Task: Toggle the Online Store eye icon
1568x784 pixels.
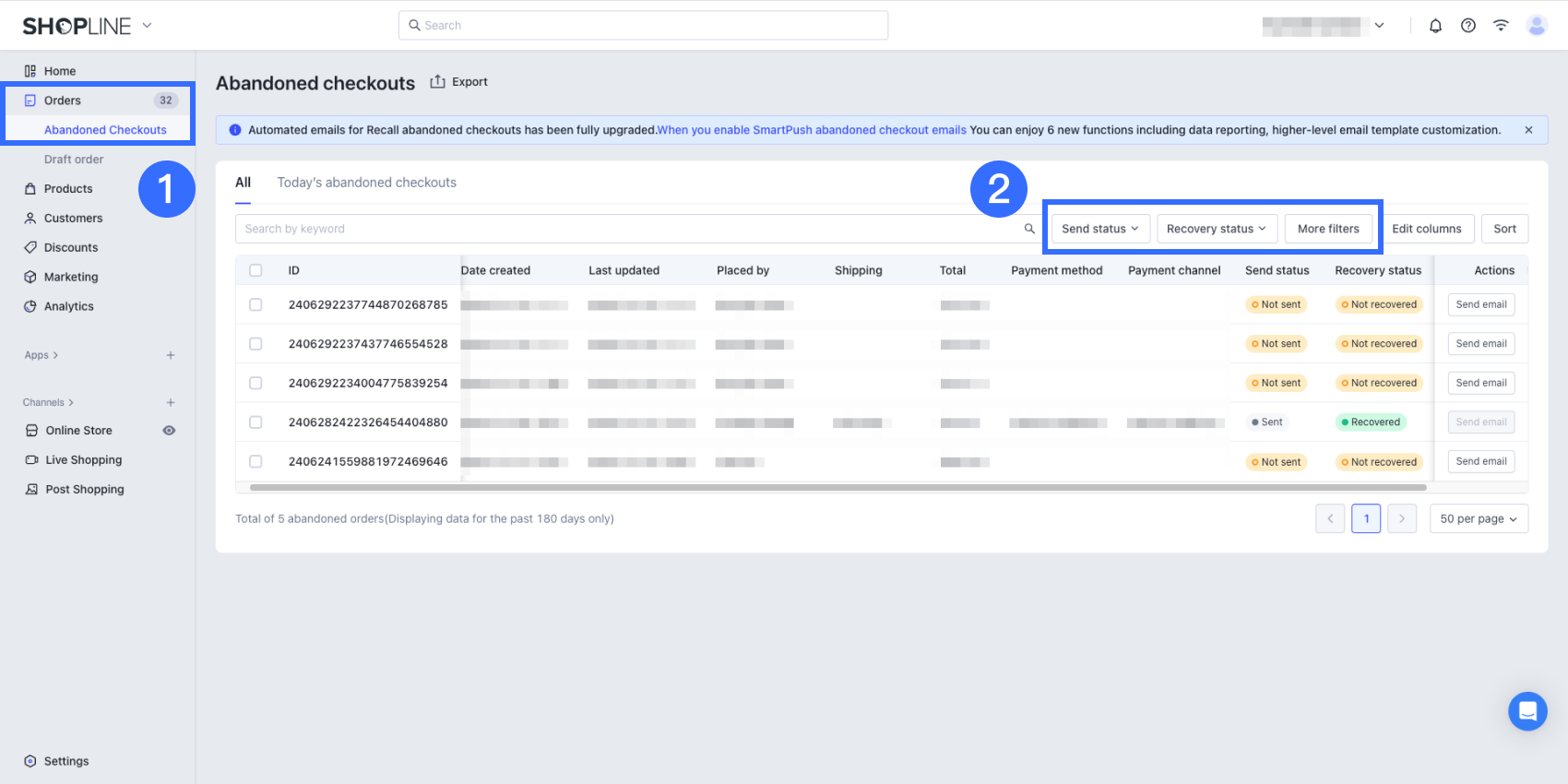Action: point(169,431)
